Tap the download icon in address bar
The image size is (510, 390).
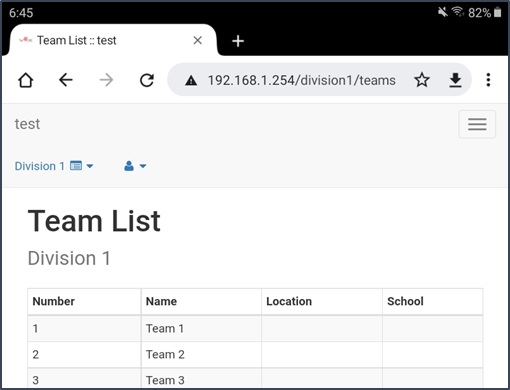(455, 80)
